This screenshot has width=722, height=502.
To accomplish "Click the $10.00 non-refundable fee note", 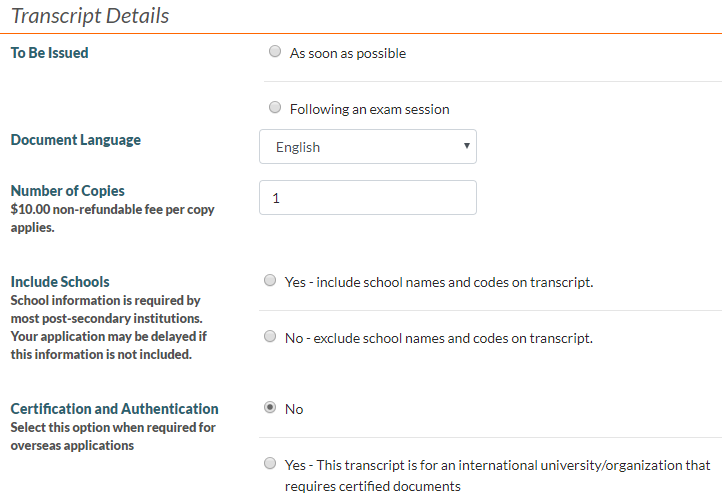I will [112, 218].
